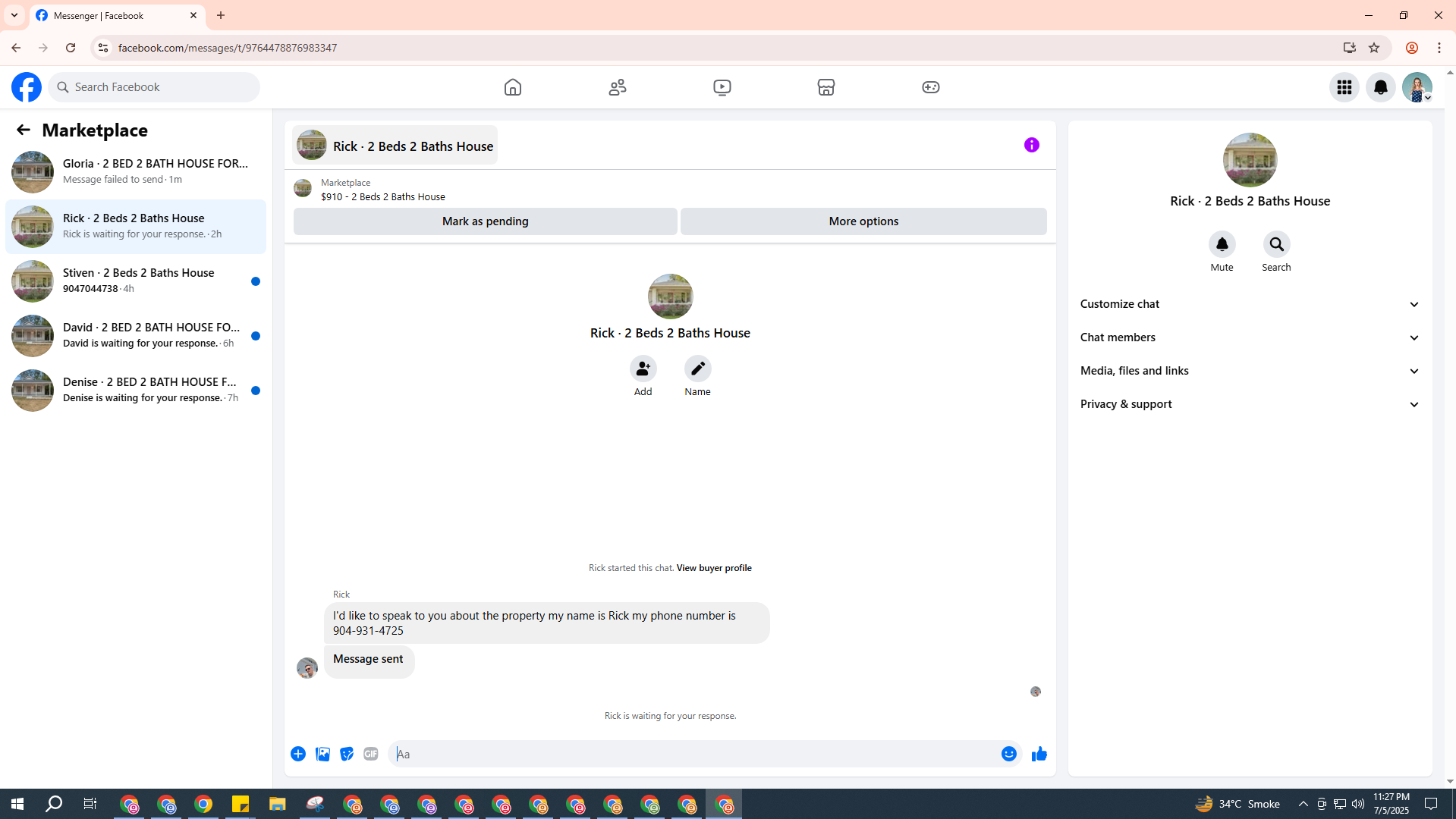Toggle the purple conversation information icon

tap(1032, 145)
